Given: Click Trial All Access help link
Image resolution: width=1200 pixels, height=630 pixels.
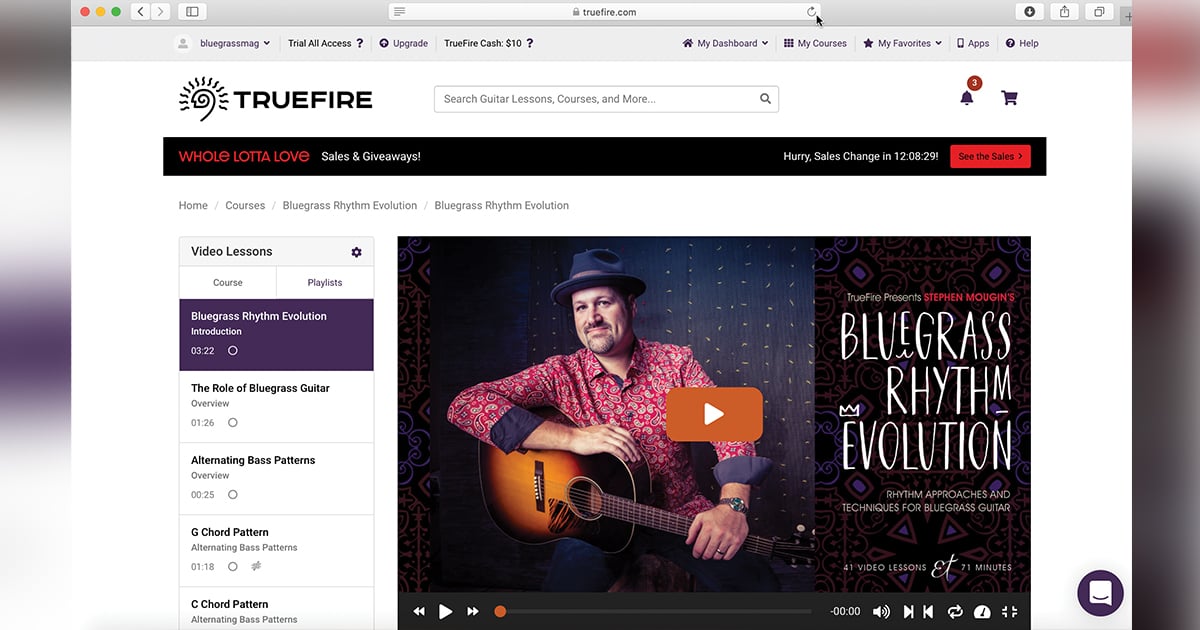Looking at the screenshot, I should 326,43.
